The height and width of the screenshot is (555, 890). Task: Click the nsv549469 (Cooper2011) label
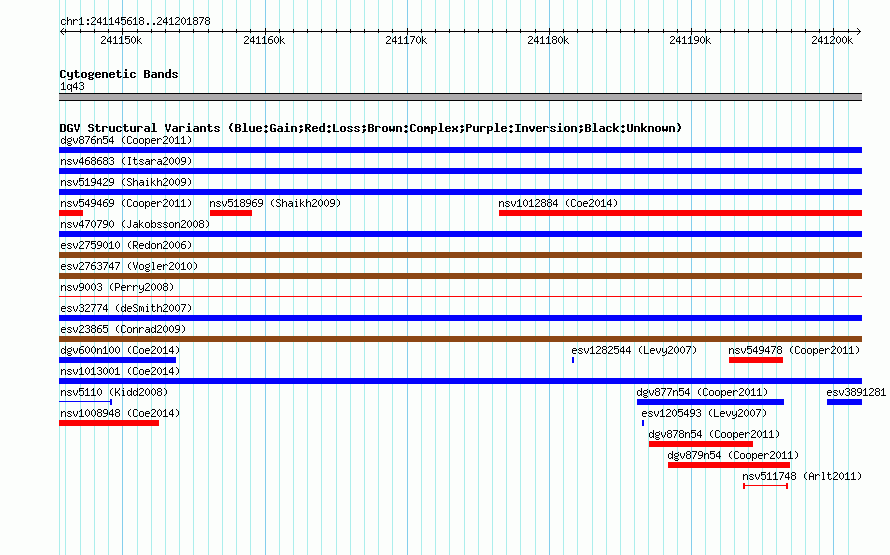(x=126, y=203)
